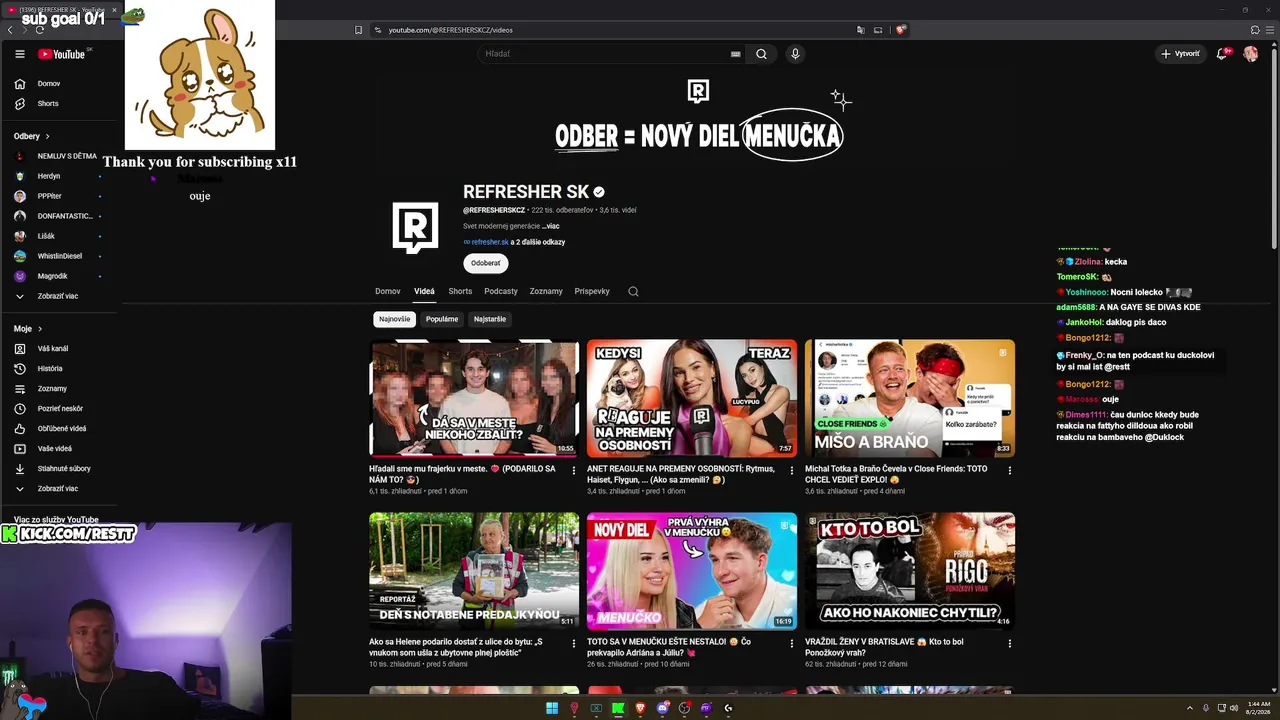Open the account avatar menu
Viewport: 1280px width, 720px height.
click(x=1250, y=54)
